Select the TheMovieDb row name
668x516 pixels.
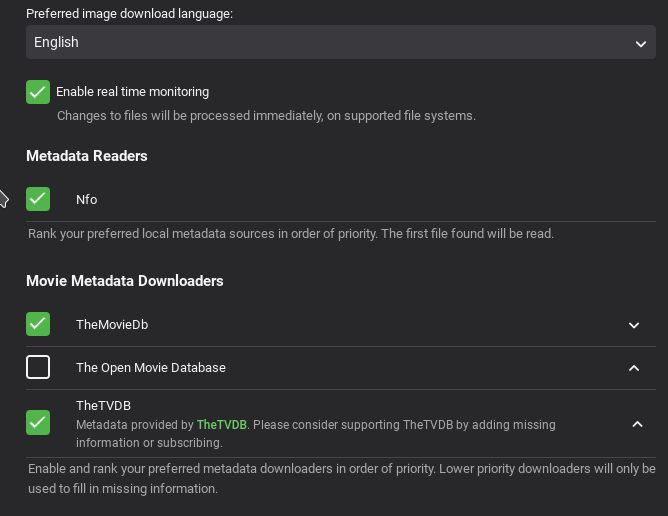click(x=112, y=325)
